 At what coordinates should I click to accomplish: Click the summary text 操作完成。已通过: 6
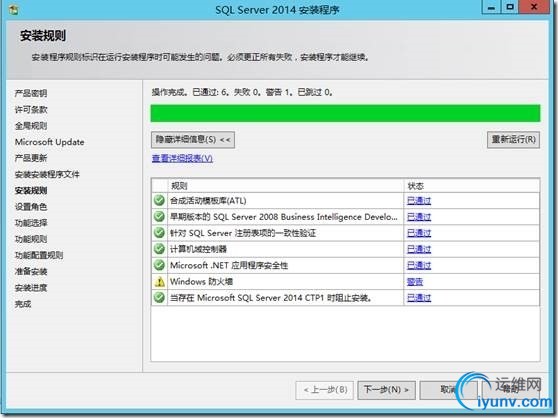pyautogui.click(x=190, y=92)
